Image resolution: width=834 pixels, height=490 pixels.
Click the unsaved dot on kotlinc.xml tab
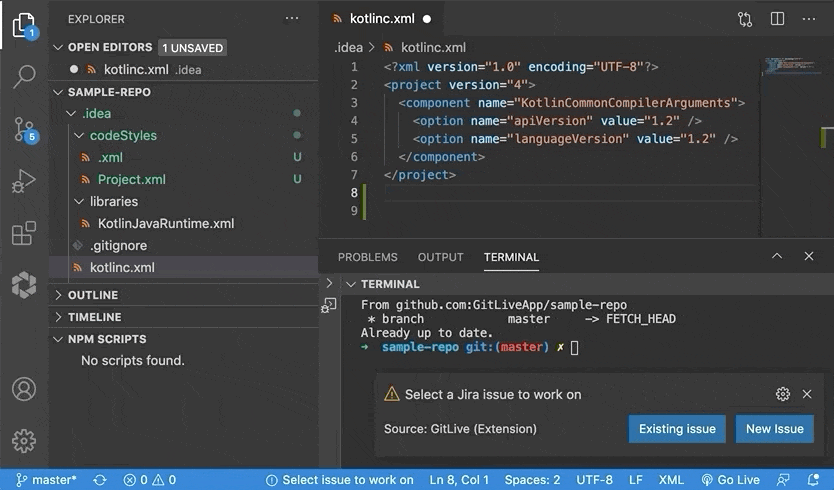tap(427, 19)
